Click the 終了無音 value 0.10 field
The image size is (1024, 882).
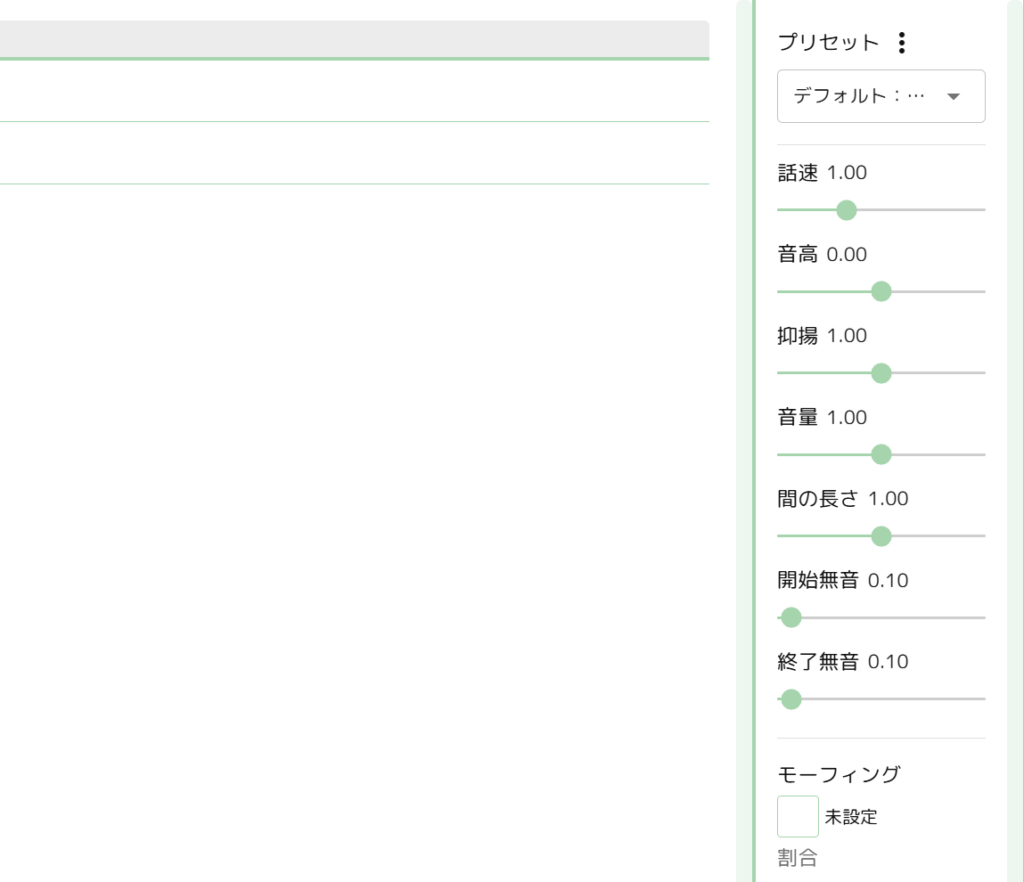click(x=888, y=662)
